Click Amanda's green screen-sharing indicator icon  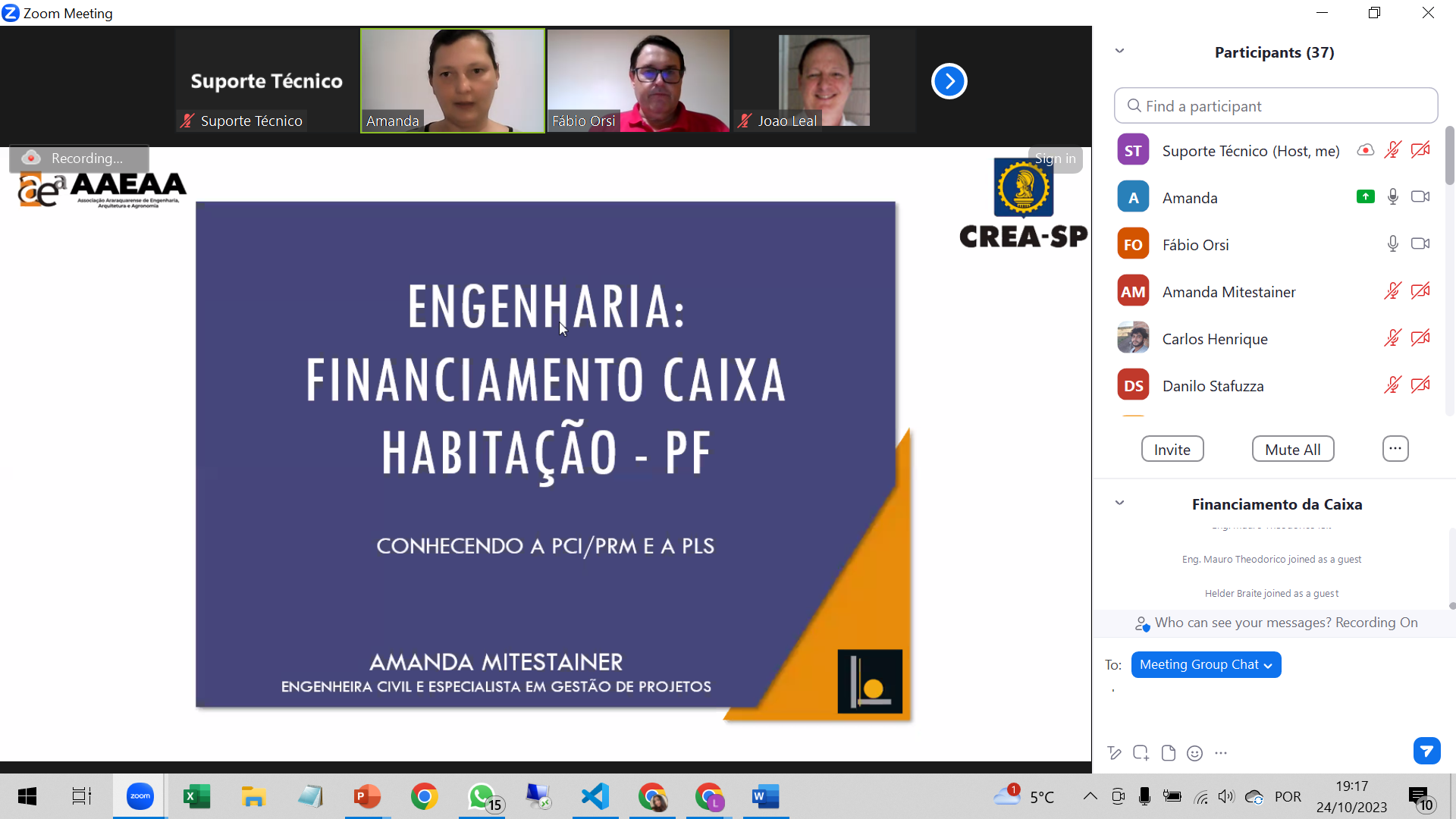[1365, 197]
